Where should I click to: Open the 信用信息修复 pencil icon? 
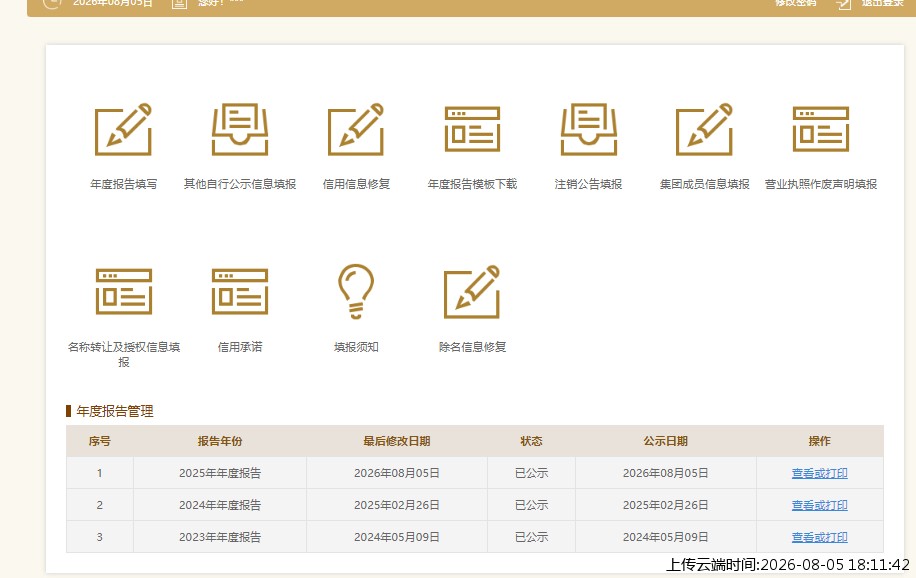coord(356,129)
